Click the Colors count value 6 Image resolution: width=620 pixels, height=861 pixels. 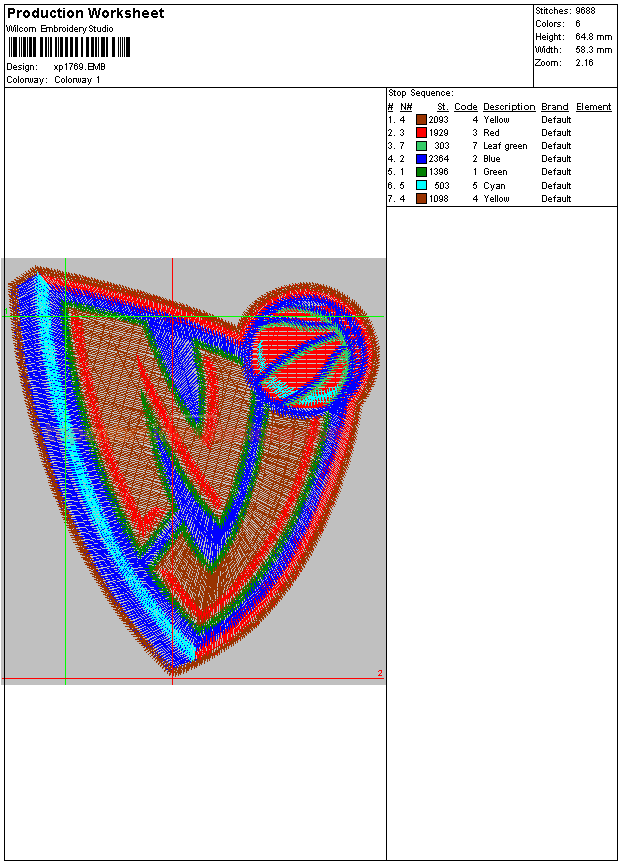click(x=578, y=24)
